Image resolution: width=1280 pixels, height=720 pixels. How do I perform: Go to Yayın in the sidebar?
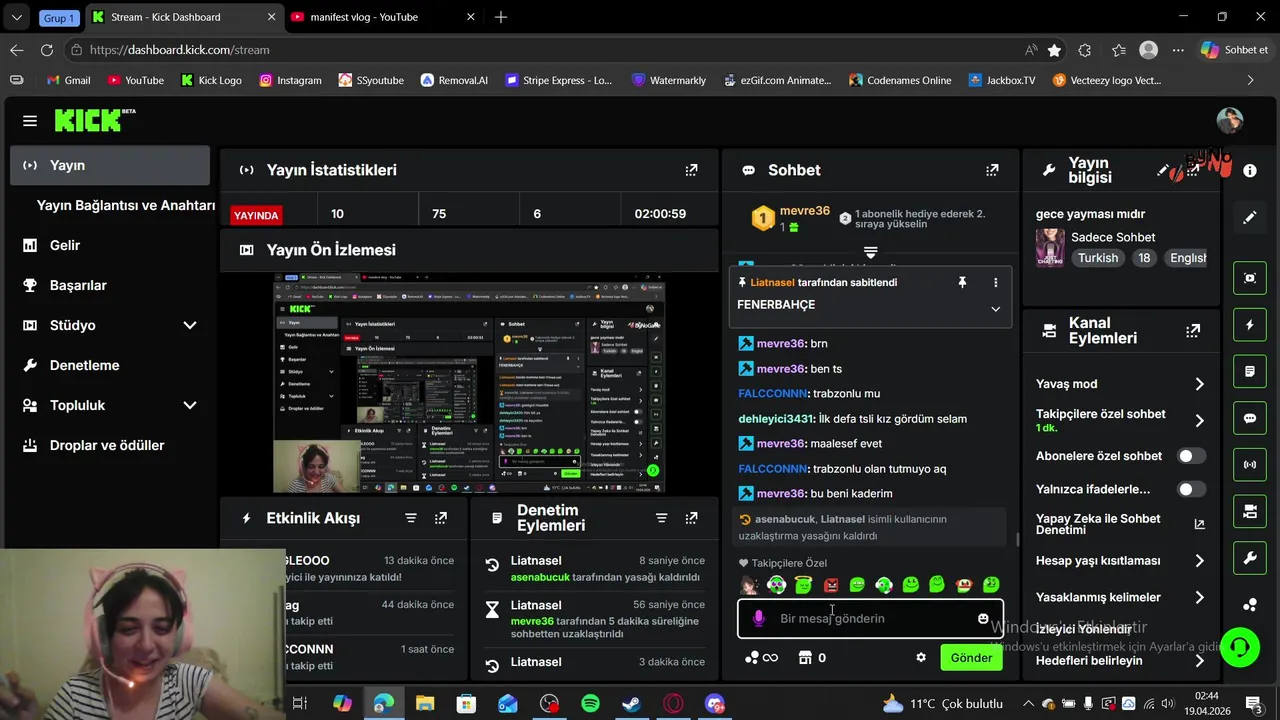coord(110,165)
